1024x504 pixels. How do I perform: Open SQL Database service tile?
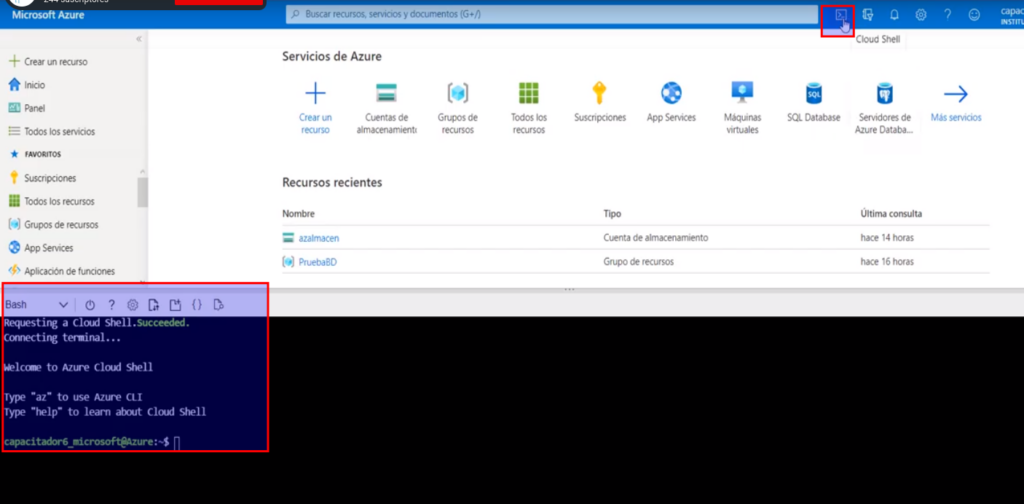[x=814, y=102]
